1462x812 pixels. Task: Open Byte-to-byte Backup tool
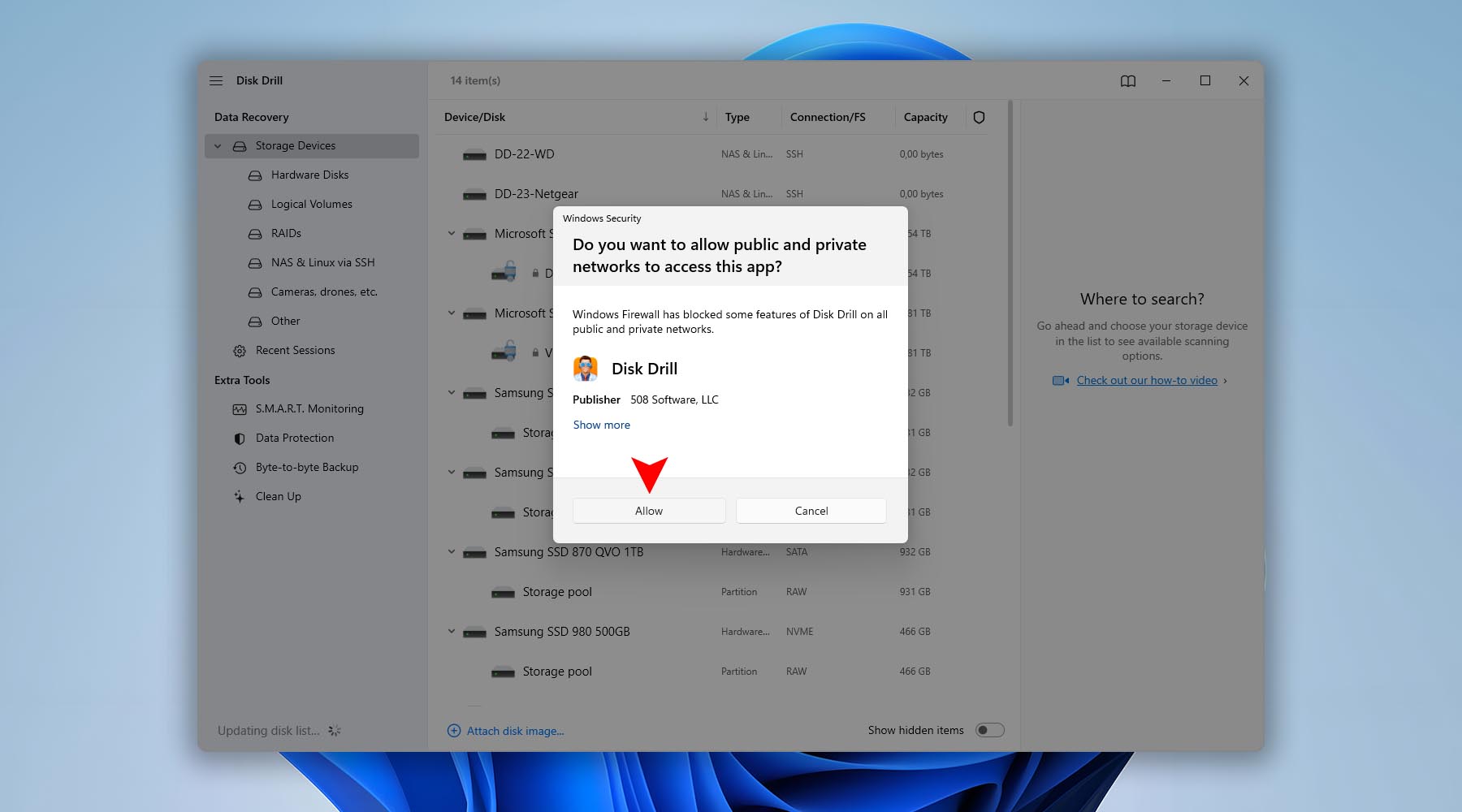pyautogui.click(x=307, y=468)
